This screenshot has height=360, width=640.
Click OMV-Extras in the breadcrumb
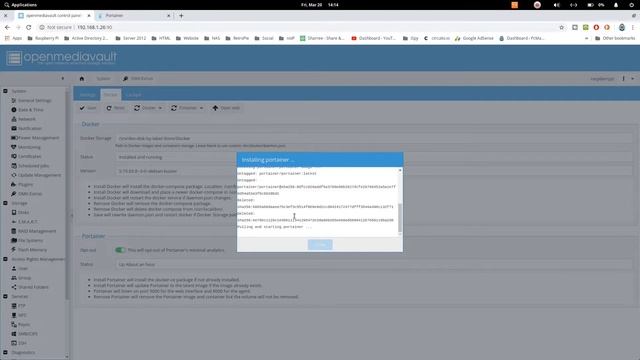(x=138, y=78)
